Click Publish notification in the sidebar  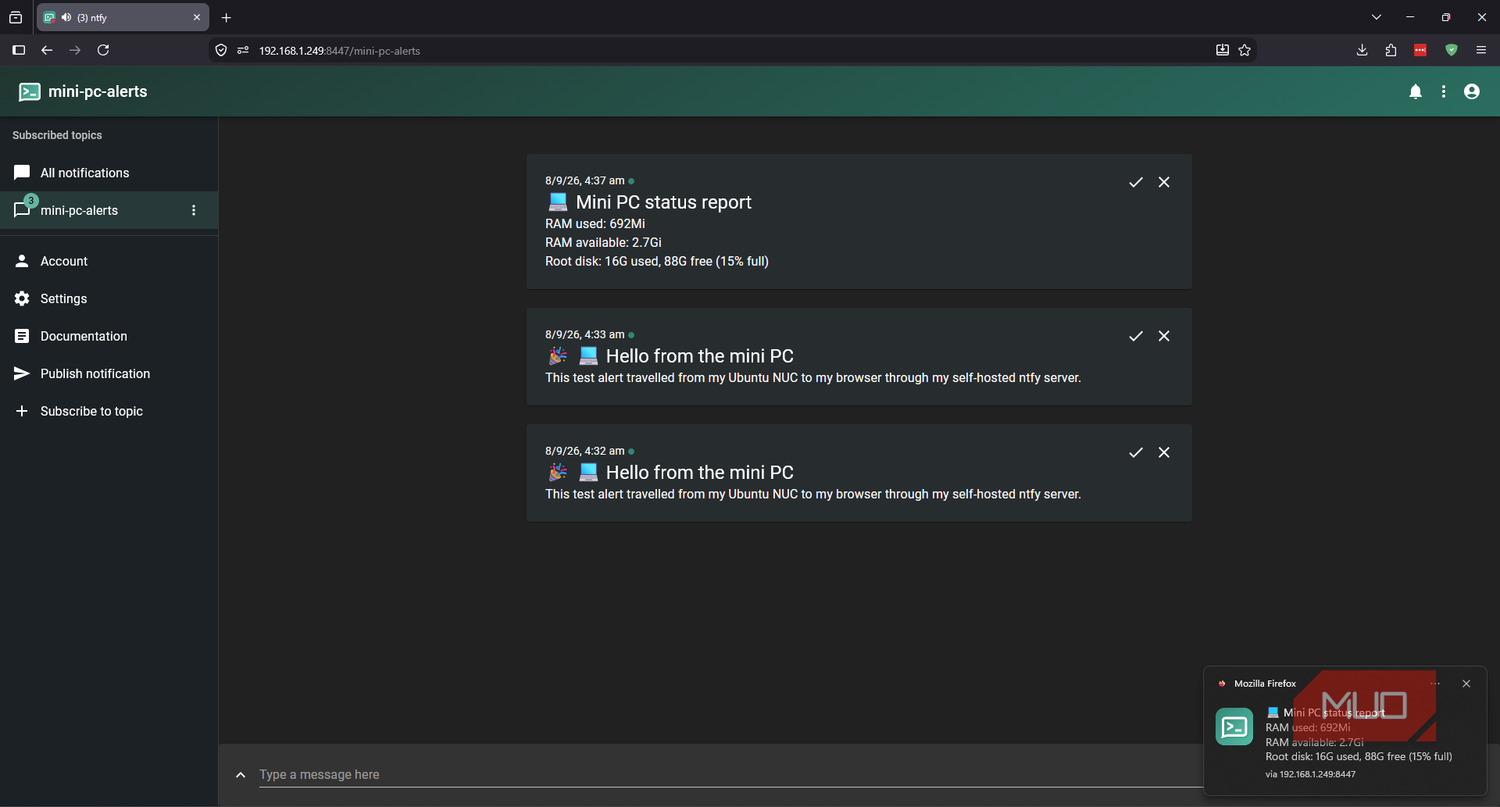(109, 374)
